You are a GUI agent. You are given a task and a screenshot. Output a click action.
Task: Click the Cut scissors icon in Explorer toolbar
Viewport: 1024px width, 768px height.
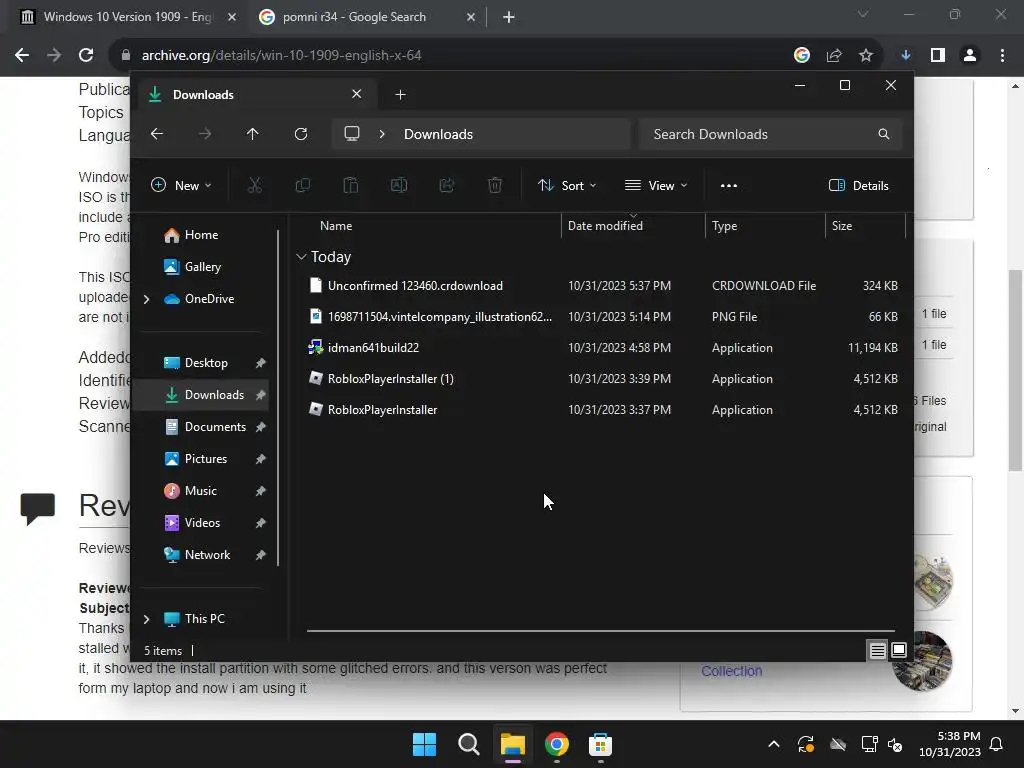pyautogui.click(x=255, y=185)
